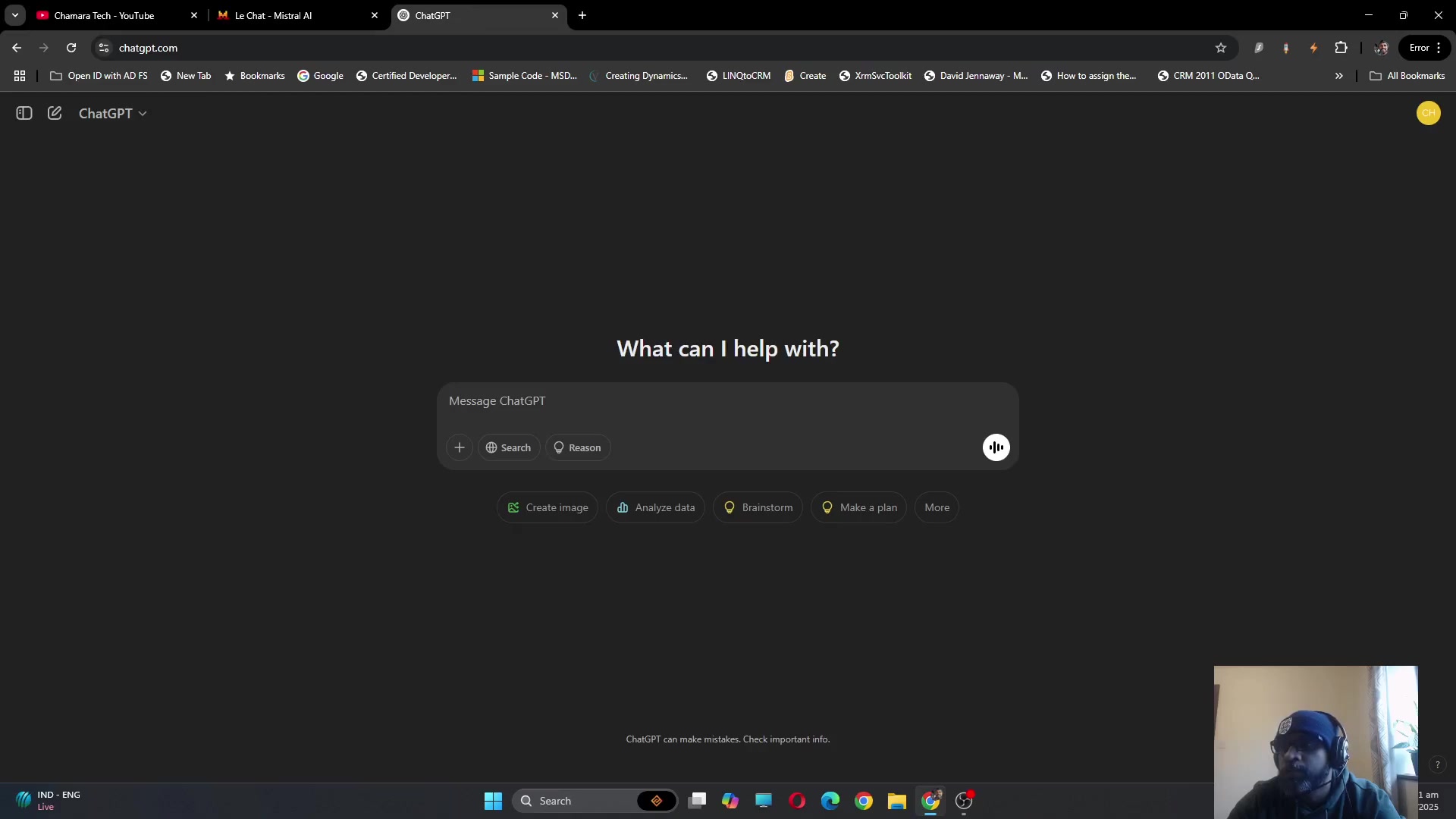Screen dimensions: 1456x819
Task: Open the IND - ENG Live widget
Action: 48,801
